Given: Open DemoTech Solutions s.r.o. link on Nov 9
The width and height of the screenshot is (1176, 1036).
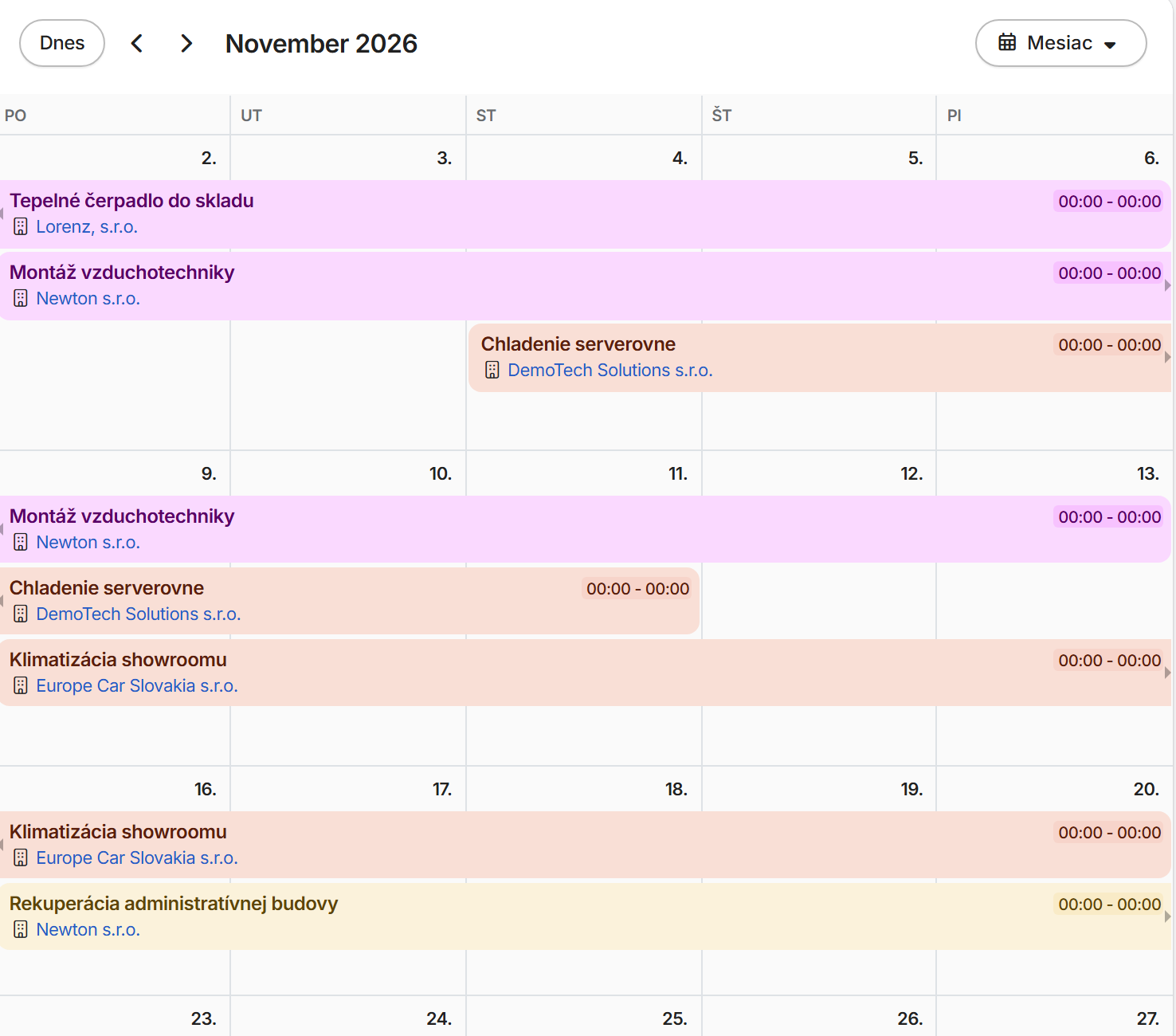Looking at the screenshot, I should pyautogui.click(x=139, y=614).
